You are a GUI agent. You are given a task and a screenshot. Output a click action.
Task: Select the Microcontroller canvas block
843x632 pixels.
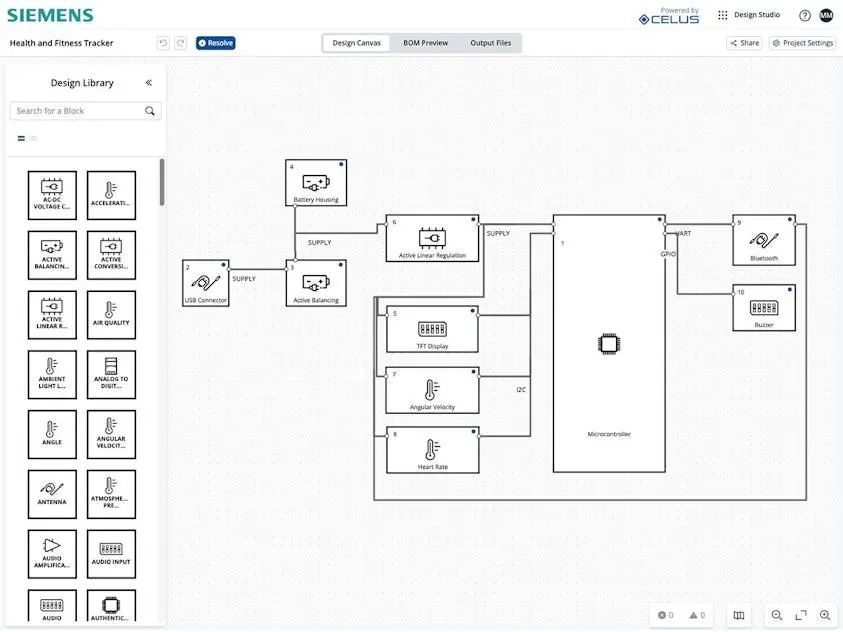tap(609, 344)
